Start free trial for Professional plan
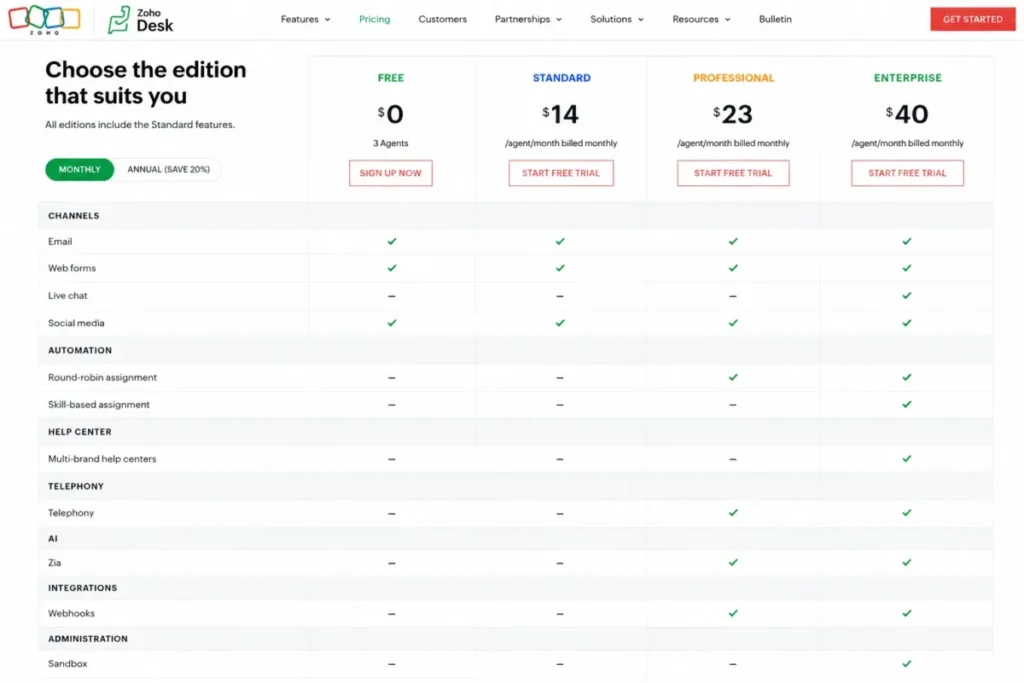The width and height of the screenshot is (1024, 683). (733, 173)
